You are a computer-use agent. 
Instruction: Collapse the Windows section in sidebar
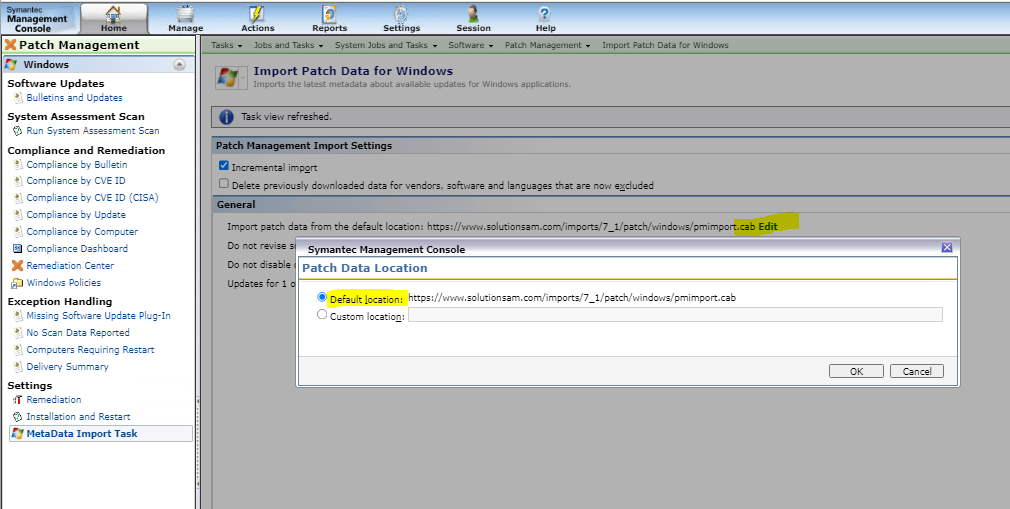click(x=180, y=64)
